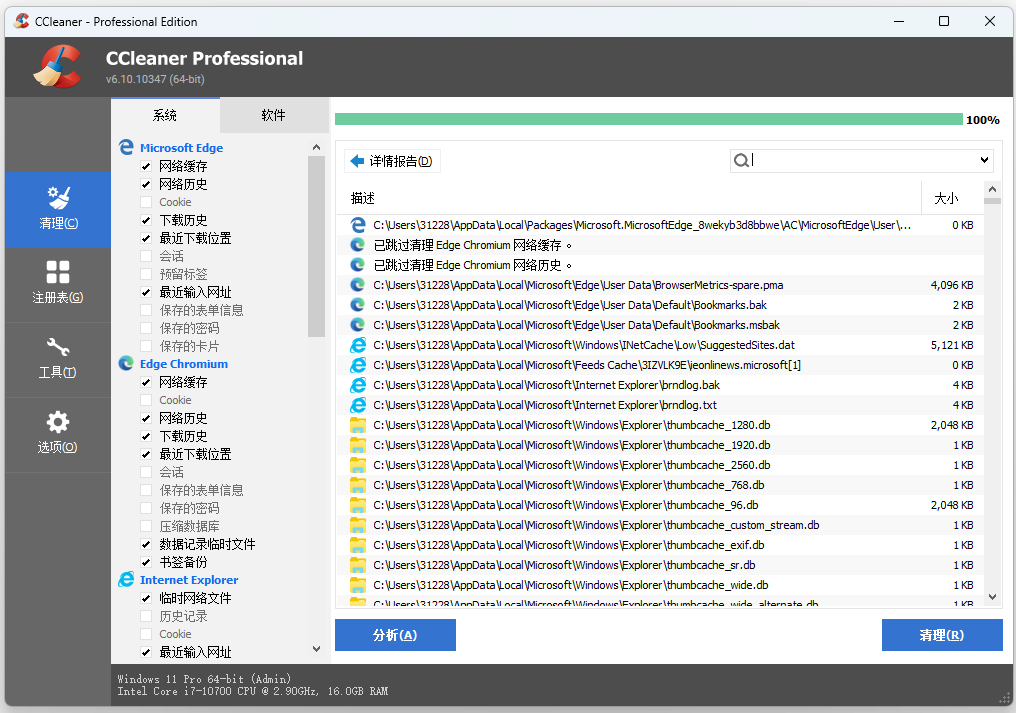
Task: Click the IE icon beside ieonlinews.microsoft[1]
Action: (x=358, y=366)
